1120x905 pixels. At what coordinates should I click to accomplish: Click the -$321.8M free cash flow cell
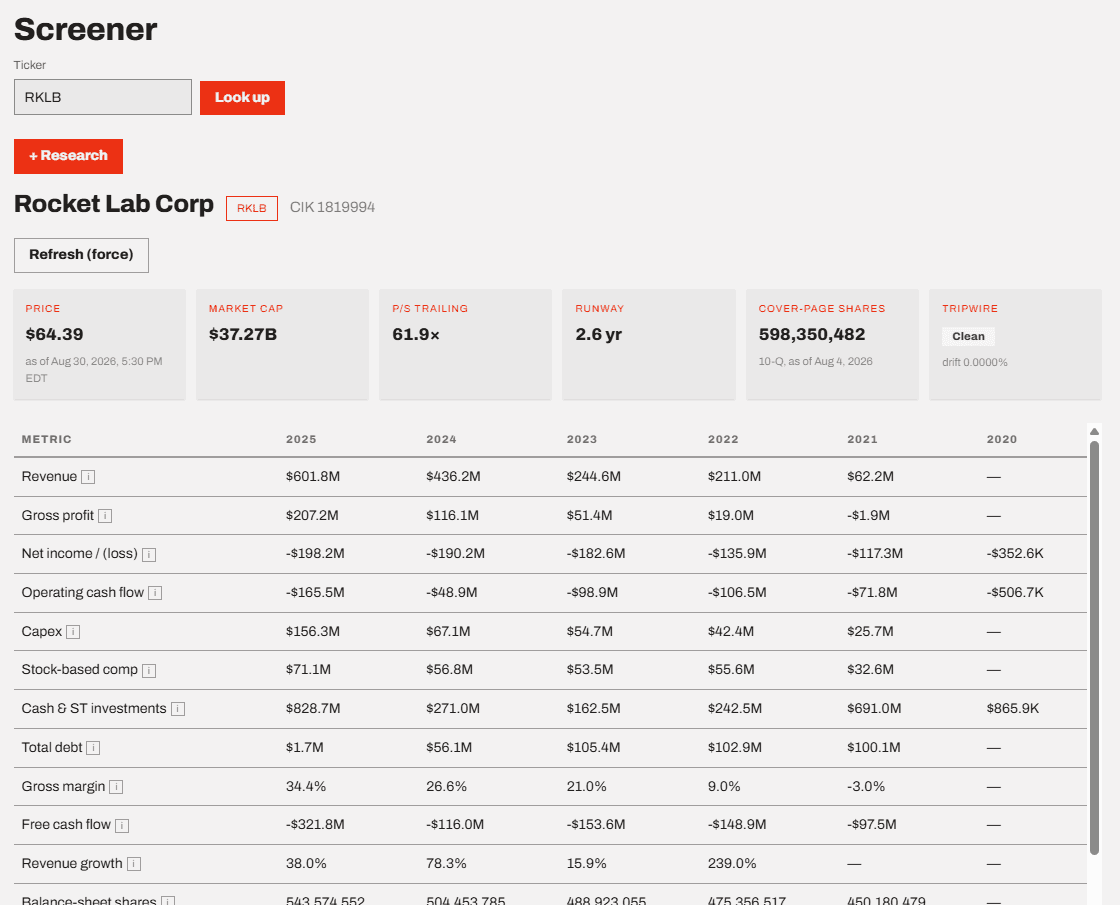315,825
